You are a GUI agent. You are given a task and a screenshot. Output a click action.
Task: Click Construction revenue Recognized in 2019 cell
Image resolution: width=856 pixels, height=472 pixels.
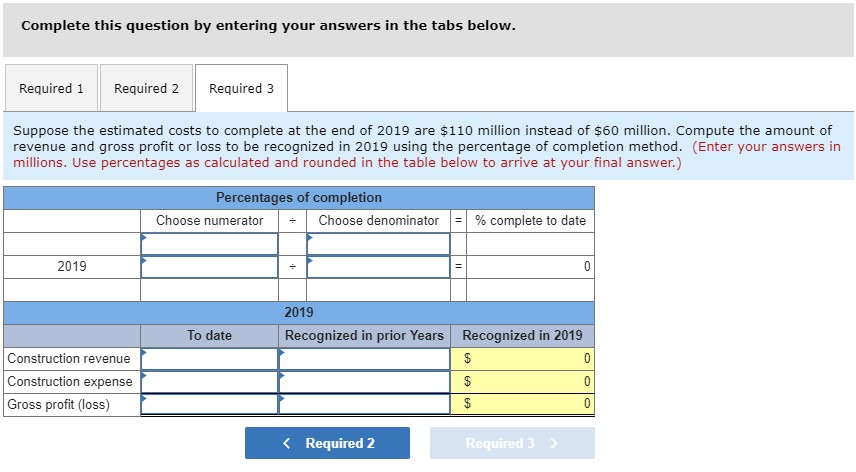click(x=530, y=359)
